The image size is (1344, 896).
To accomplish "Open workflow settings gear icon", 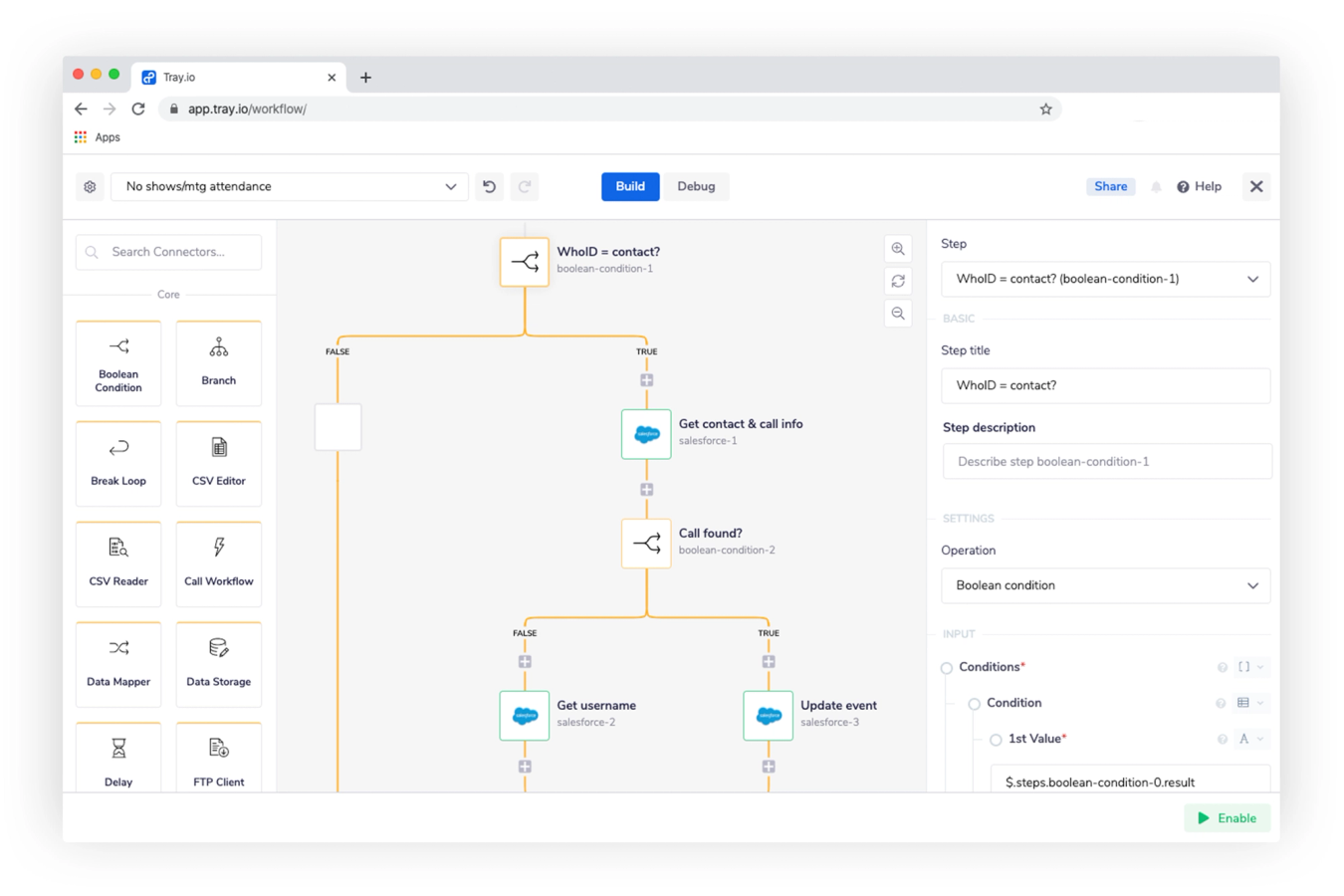I will point(90,187).
